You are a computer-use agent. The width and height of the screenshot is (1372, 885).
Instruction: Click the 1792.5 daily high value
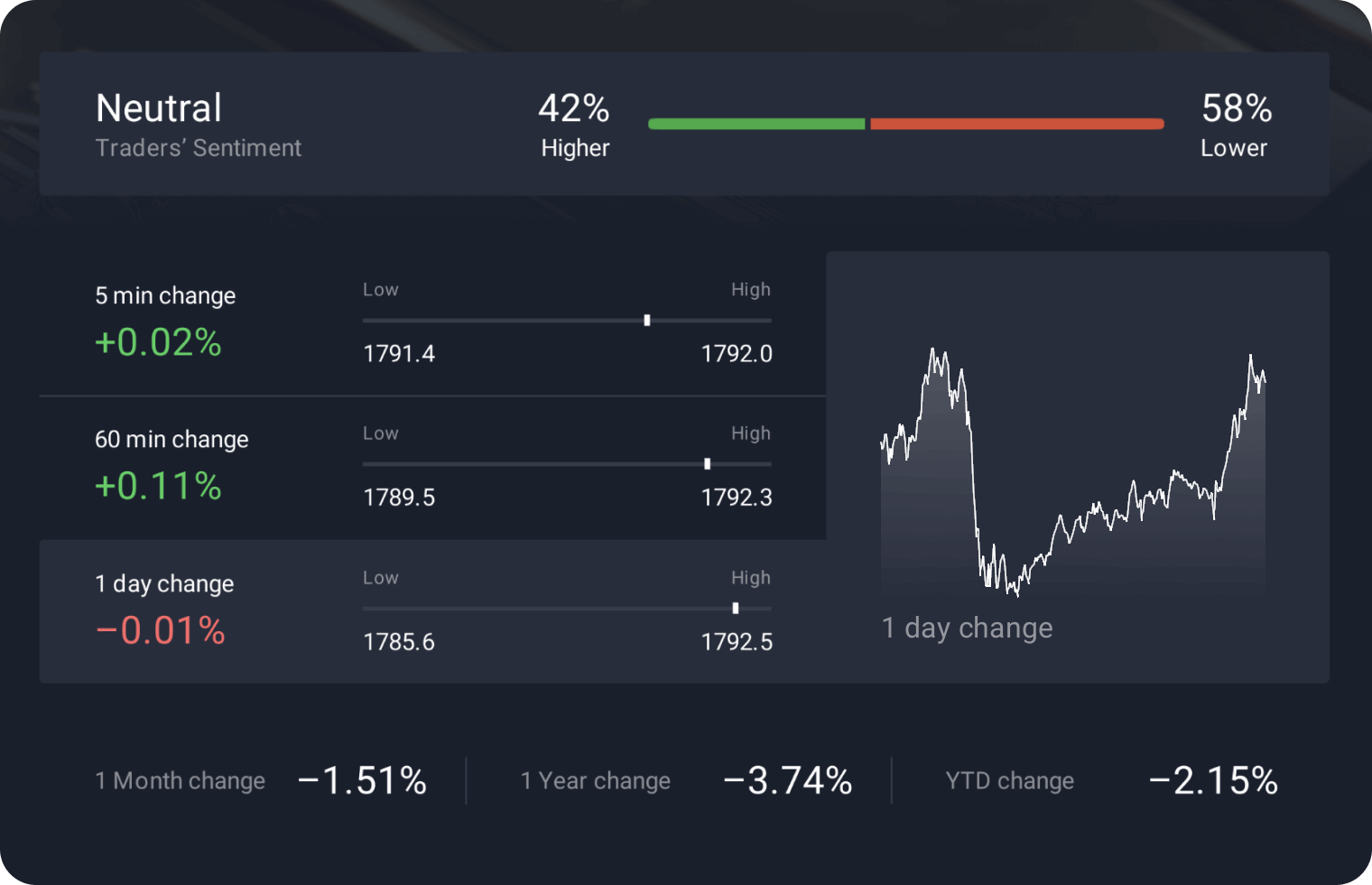737,642
